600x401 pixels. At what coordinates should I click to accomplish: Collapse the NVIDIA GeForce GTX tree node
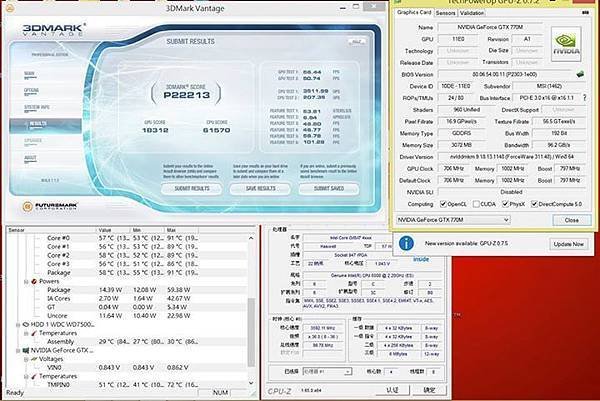(18, 350)
